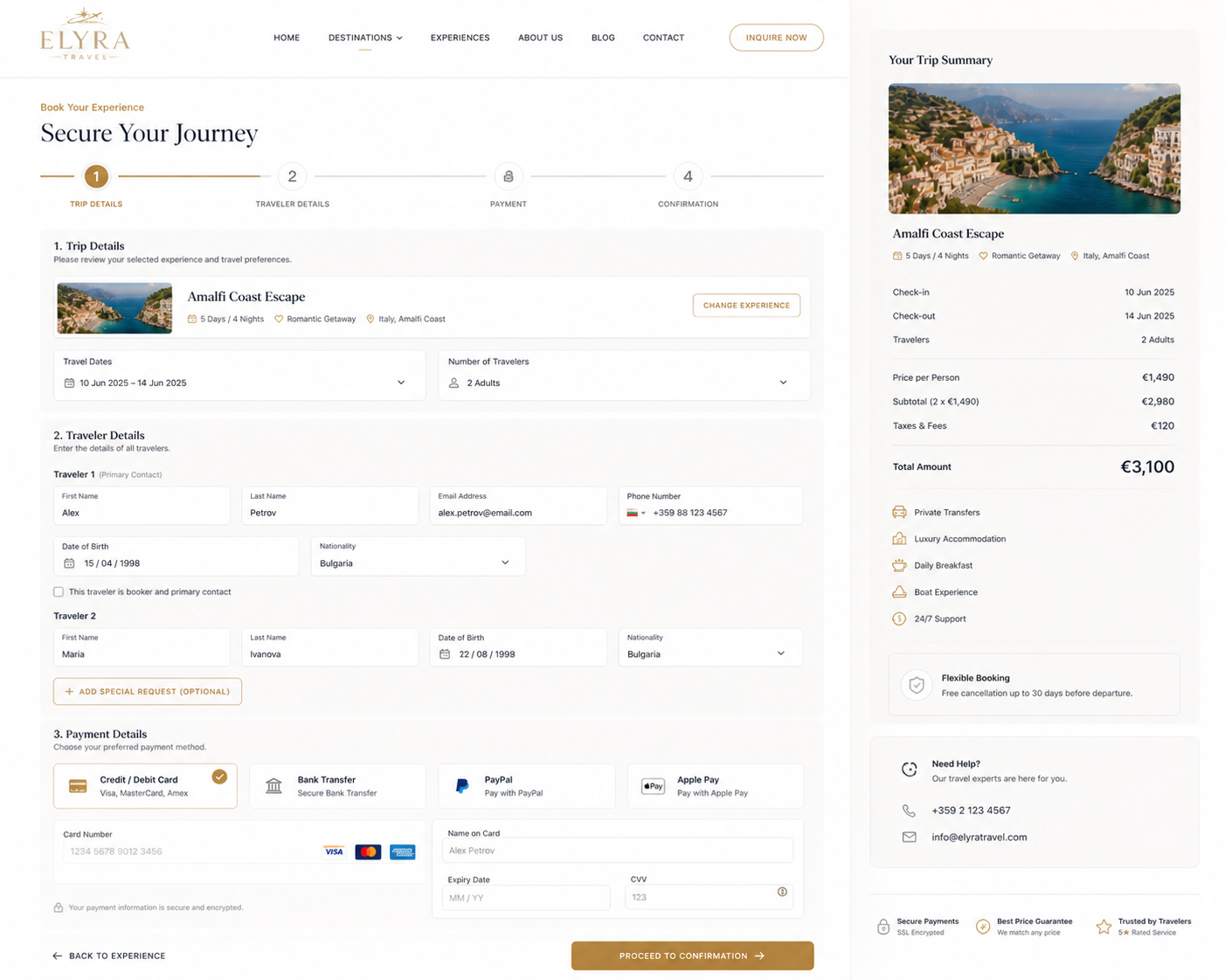
Task: Click the Name on Card field
Action: [618, 850]
